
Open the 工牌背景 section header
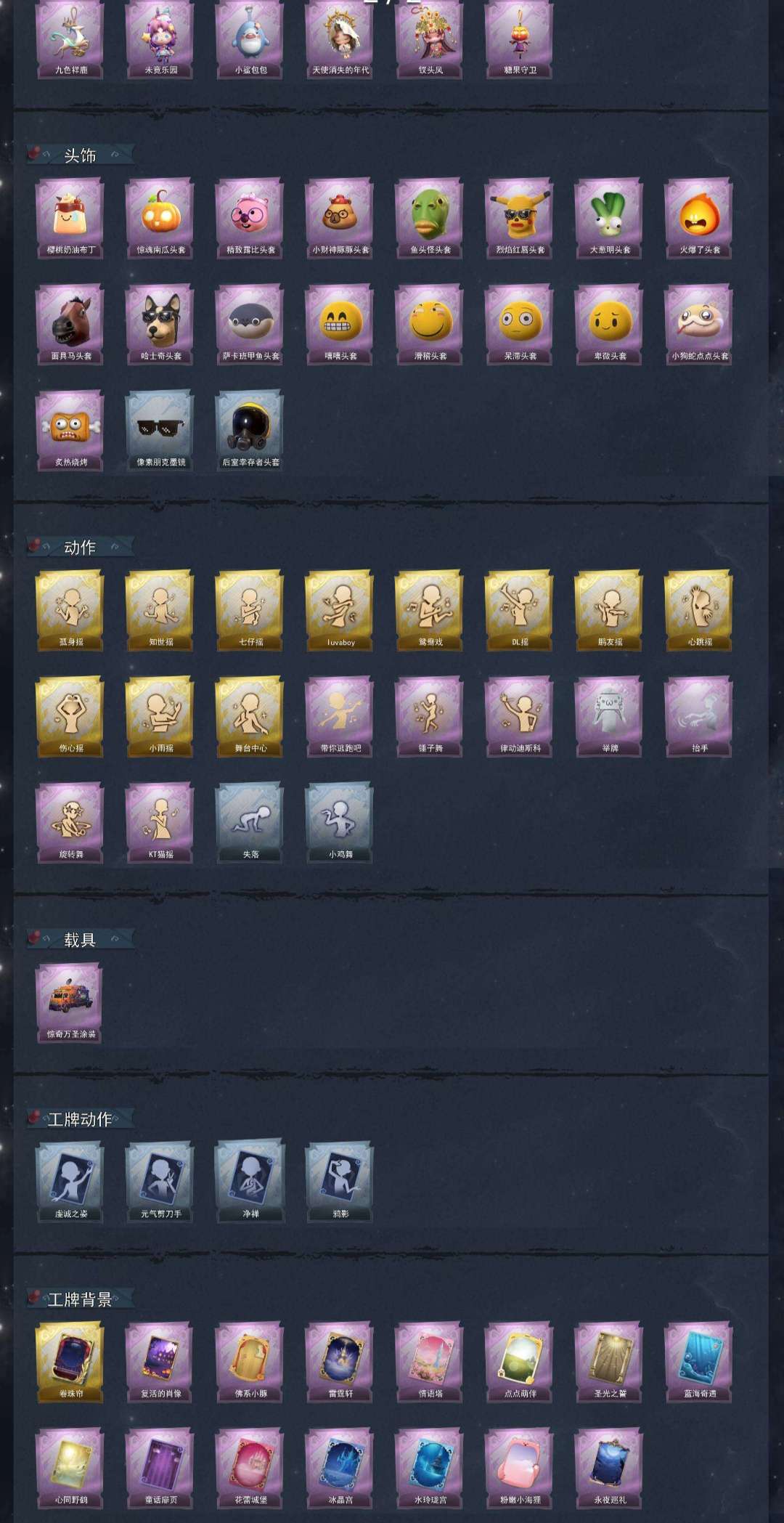[x=81, y=1299]
